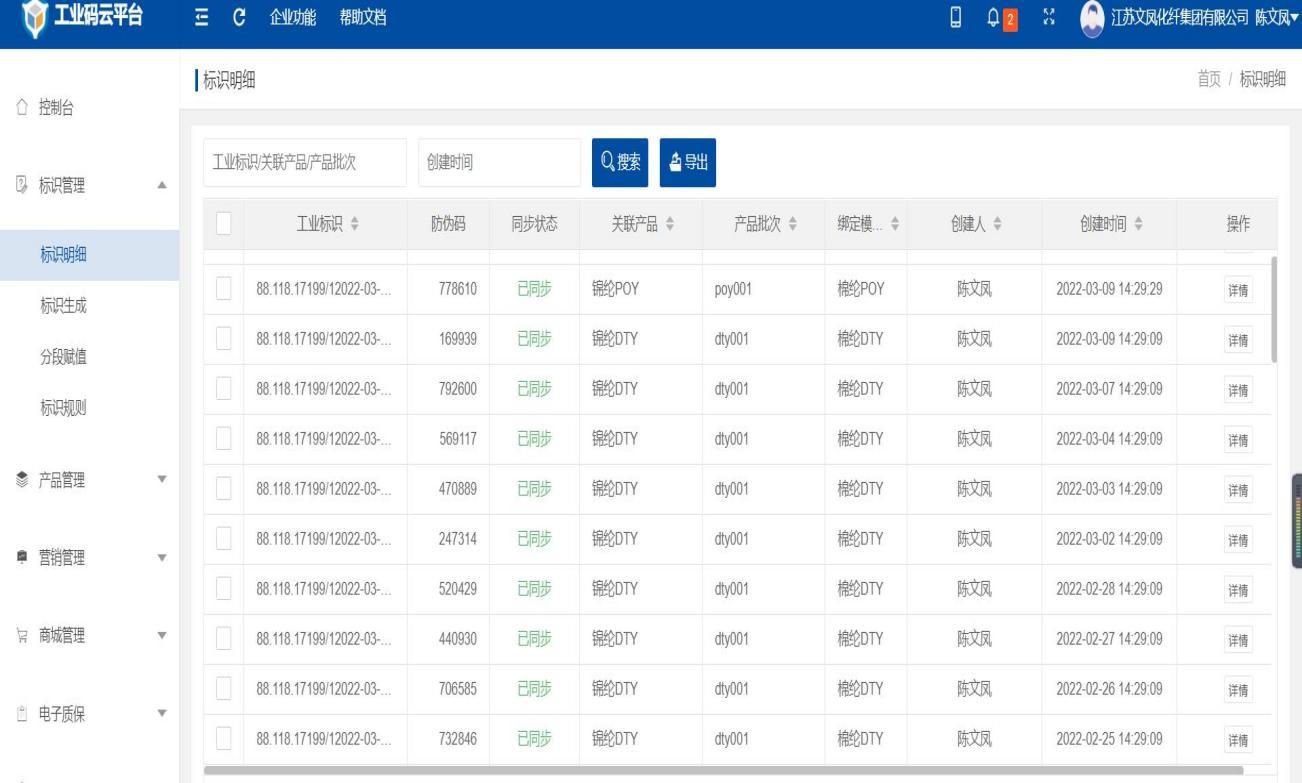Click the sidebar collapse menu icon

[201, 17]
